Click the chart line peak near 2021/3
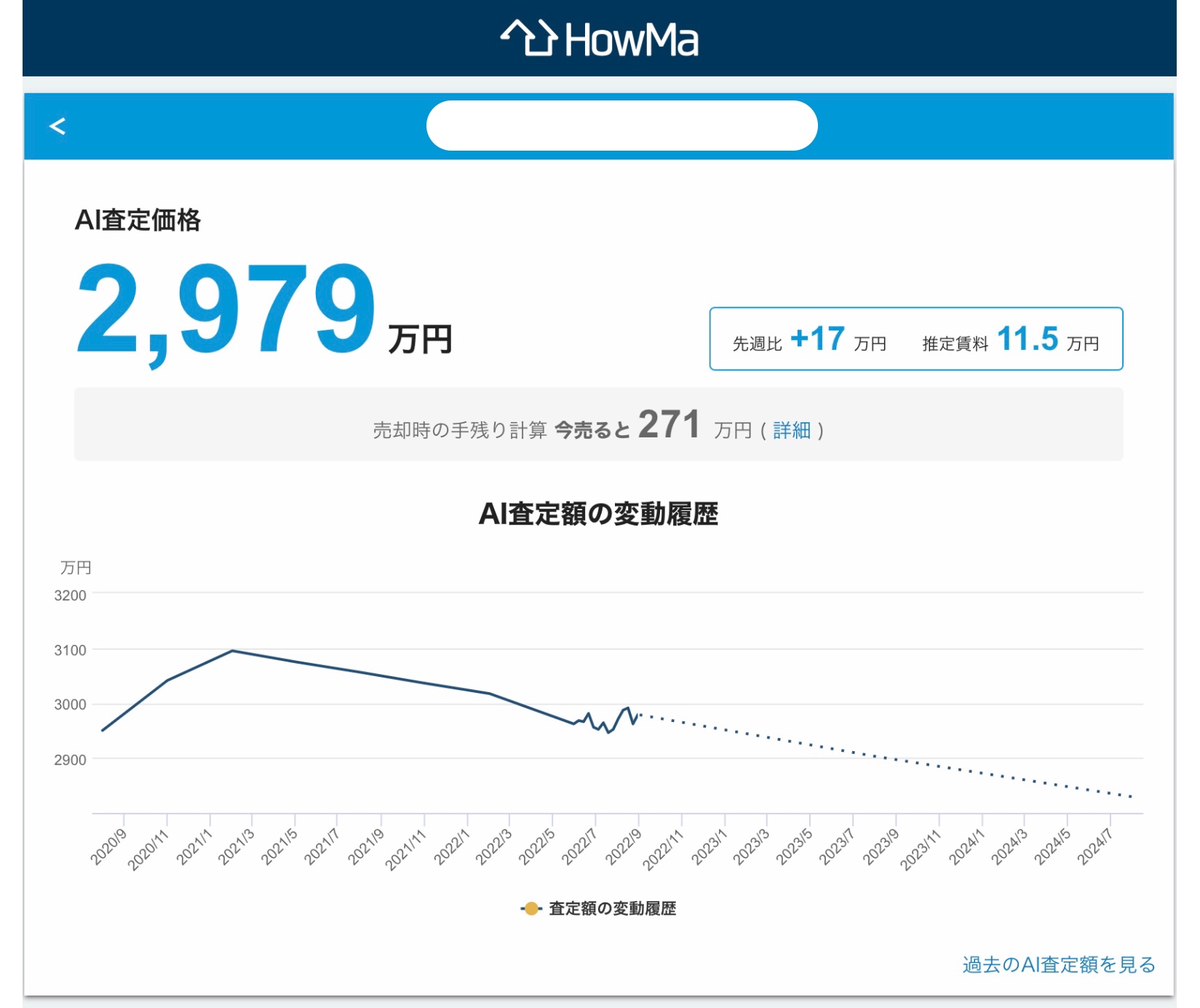Image resolution: width=1200 pixels, height=1008 pixels. coord(232,651)
